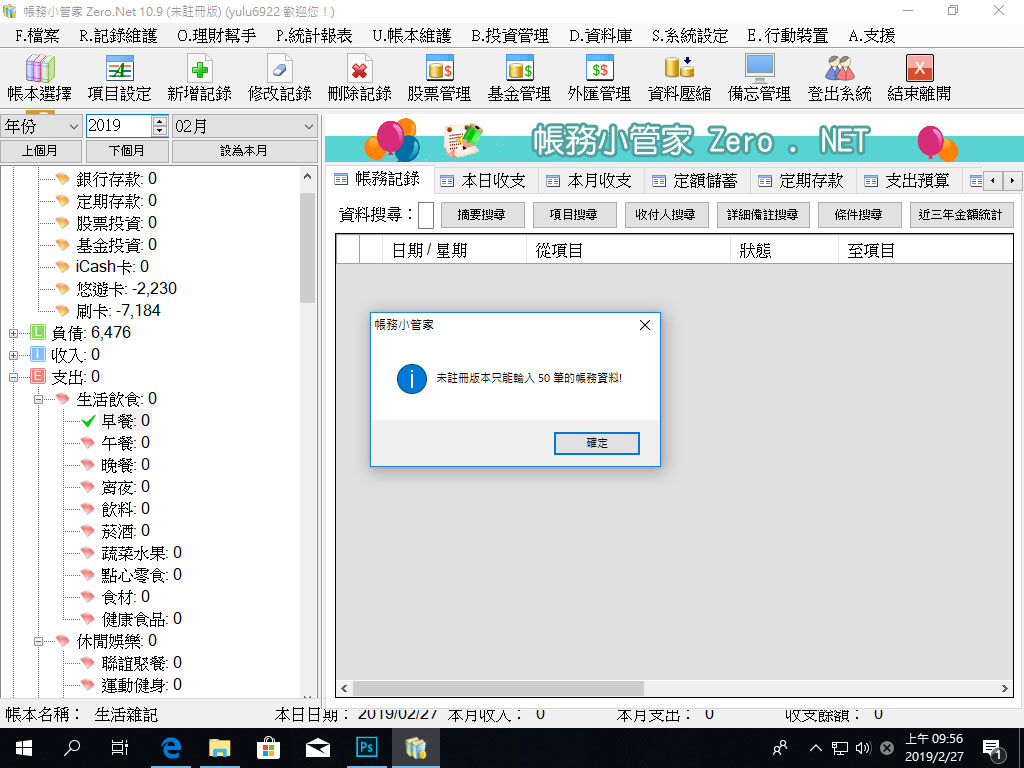1024x768 pixels.
Task: Open the B.投資管理 menu
Action: (510, 36)
